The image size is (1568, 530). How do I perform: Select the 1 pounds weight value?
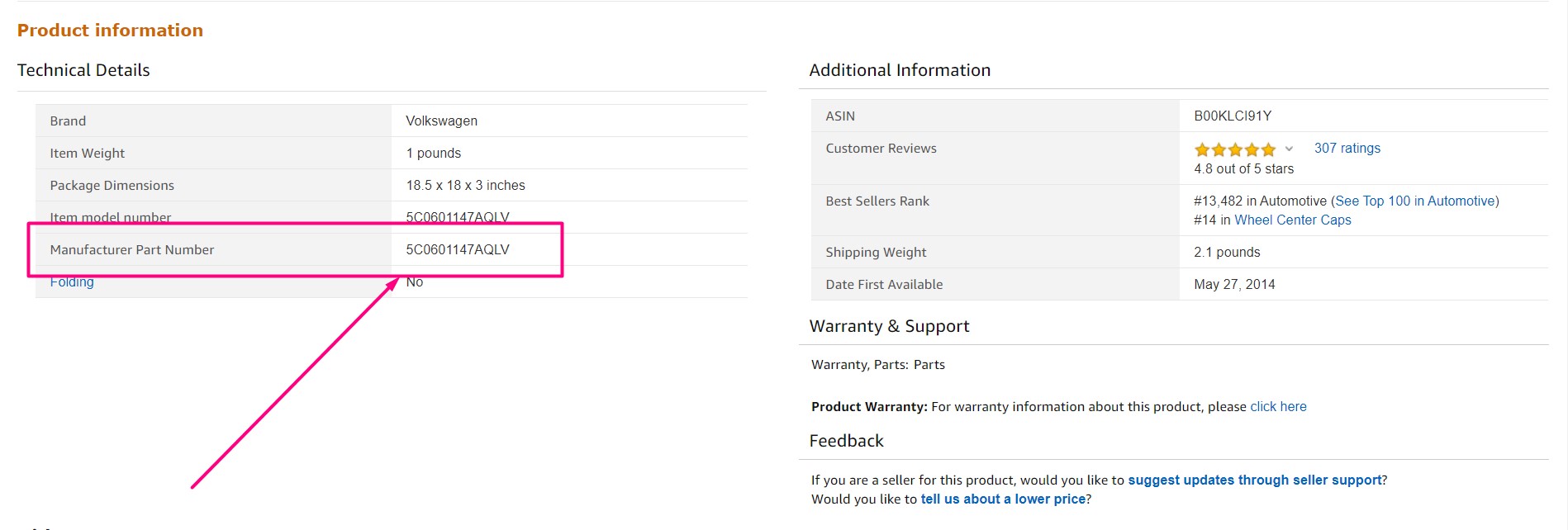[x=433, y=154]
